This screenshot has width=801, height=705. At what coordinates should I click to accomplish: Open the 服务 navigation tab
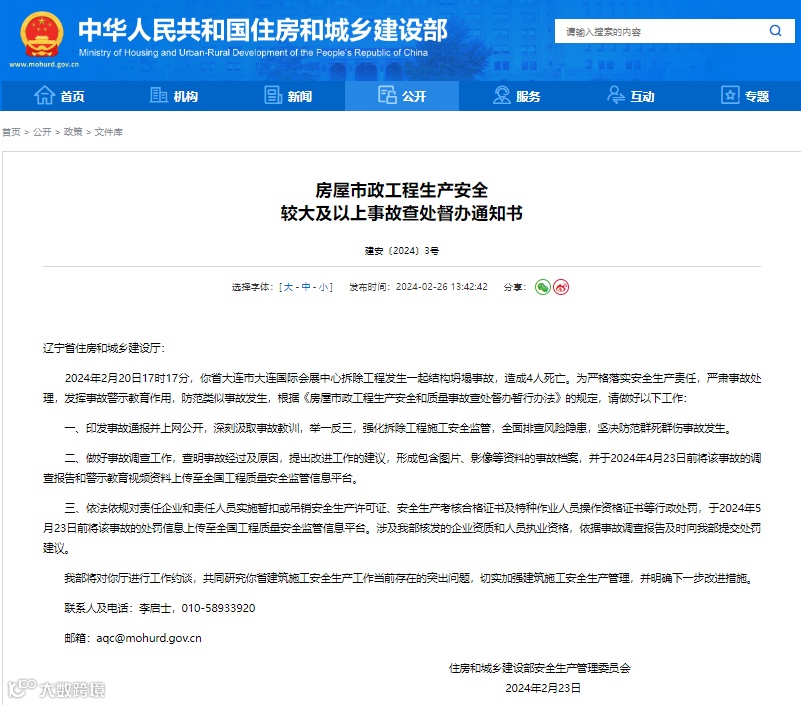[516, 96]
